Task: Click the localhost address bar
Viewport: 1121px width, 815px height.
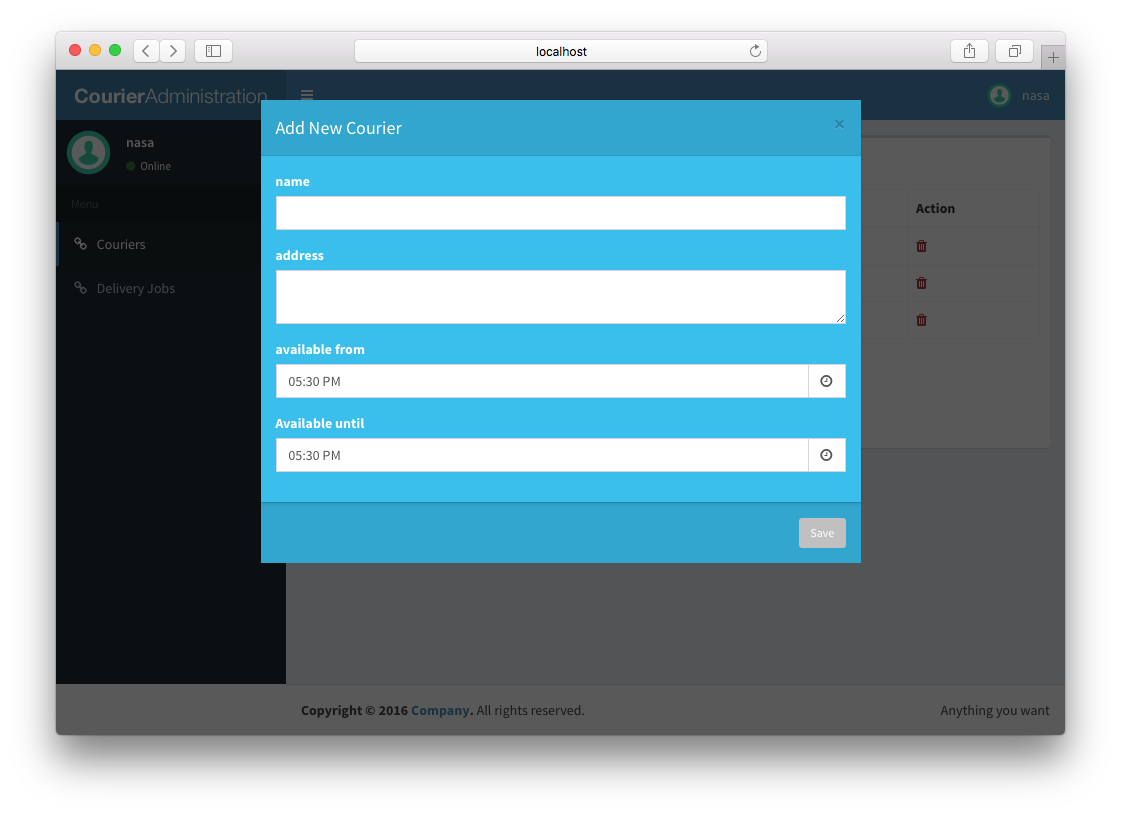Action: coord(561,51)
